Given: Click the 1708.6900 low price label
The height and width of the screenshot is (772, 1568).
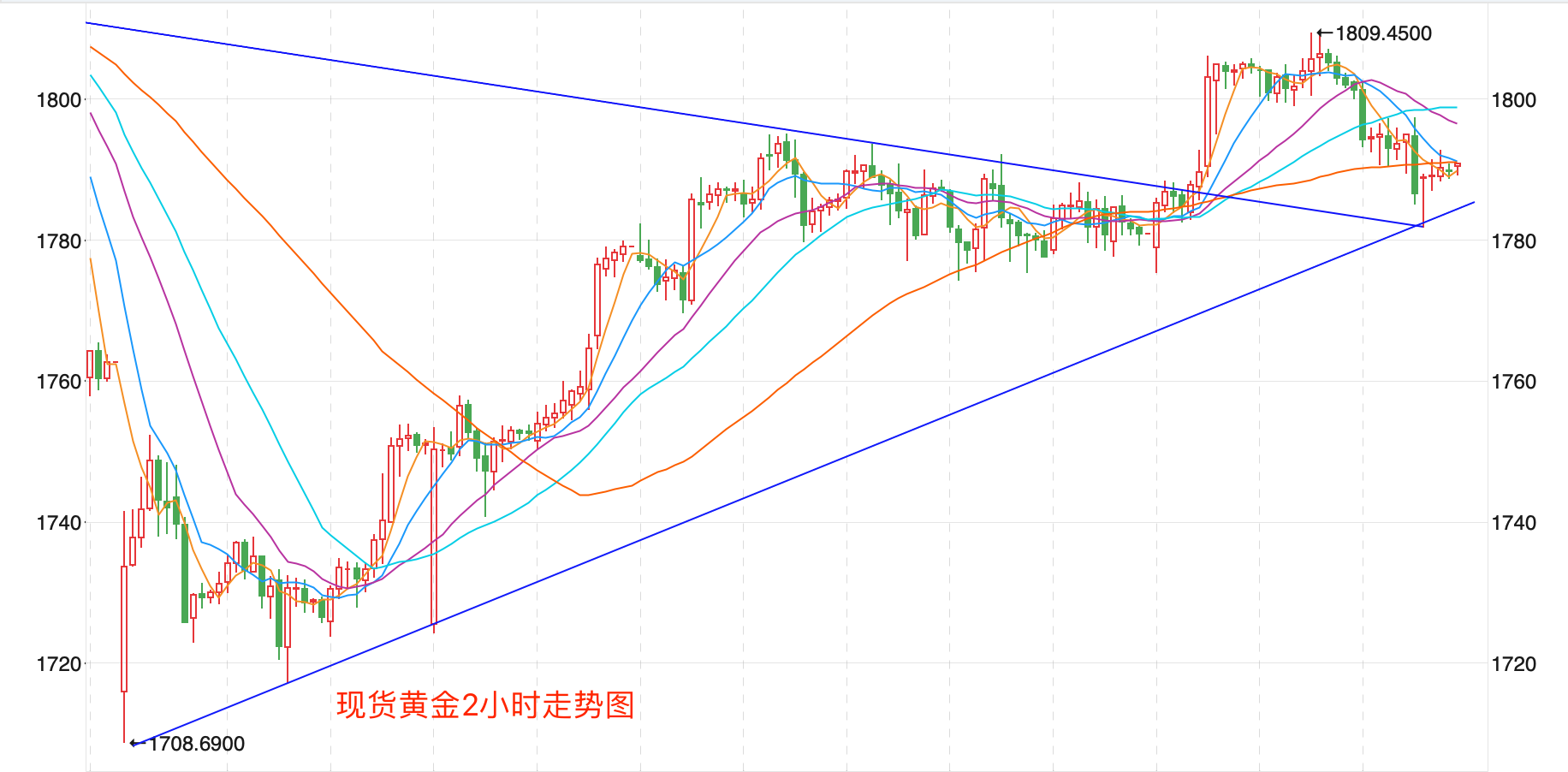Looking at the screenshot, I should pos(197,744).
